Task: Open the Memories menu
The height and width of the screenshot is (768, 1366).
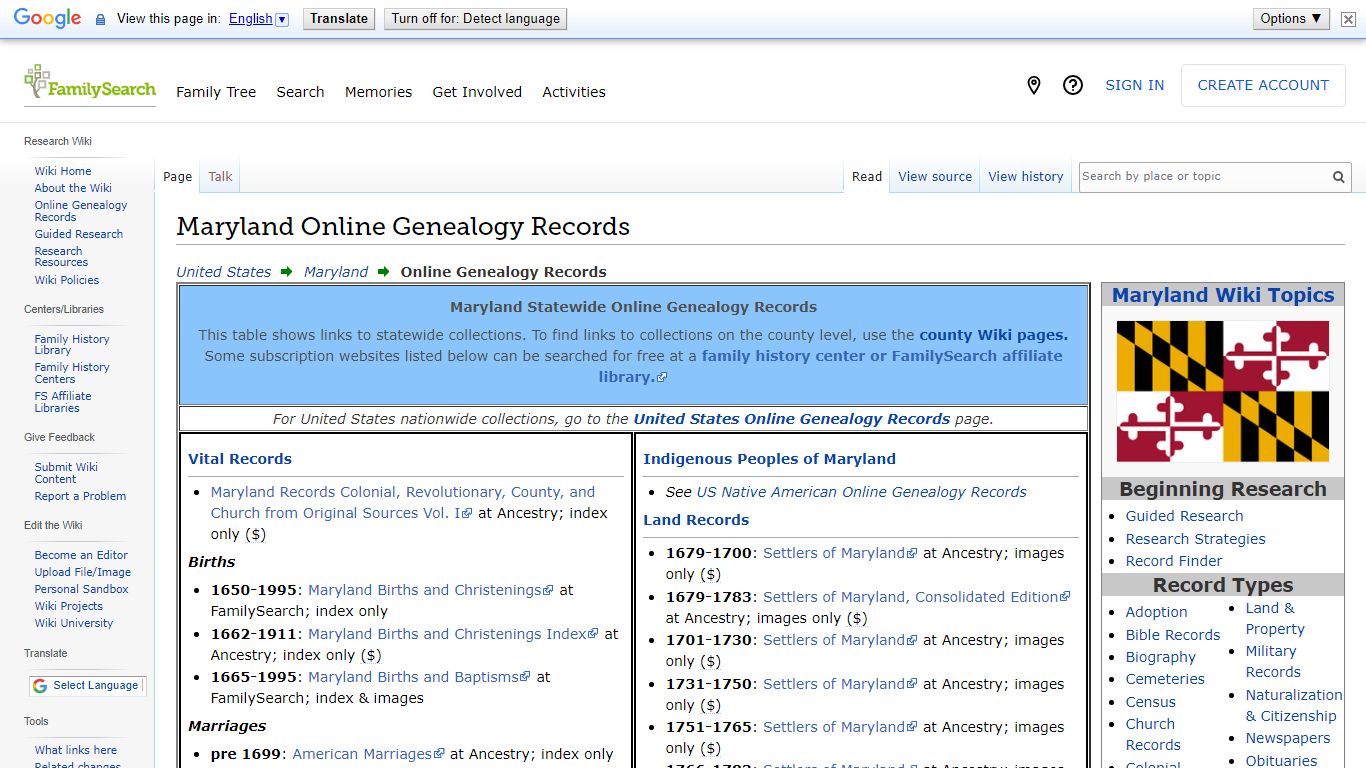Action: pyautogui.click(x=378, y=92)
